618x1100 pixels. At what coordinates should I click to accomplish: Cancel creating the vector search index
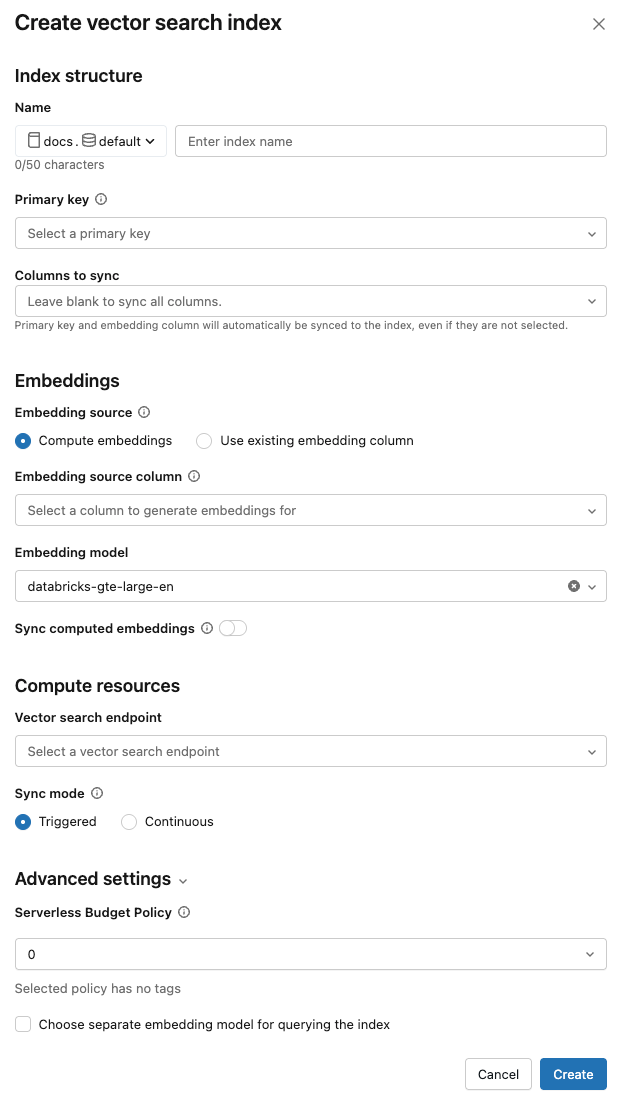coord(498,1074)
